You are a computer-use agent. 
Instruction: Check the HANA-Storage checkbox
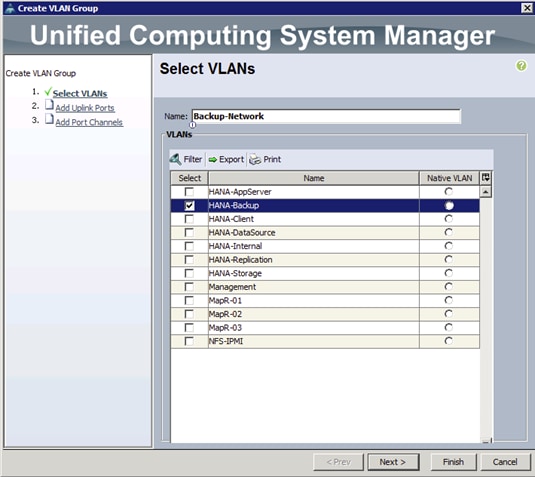[x=189, y=273]
